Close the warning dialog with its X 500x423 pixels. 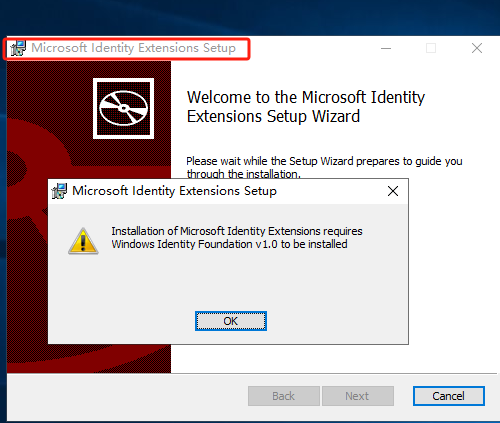coord(393,191)
